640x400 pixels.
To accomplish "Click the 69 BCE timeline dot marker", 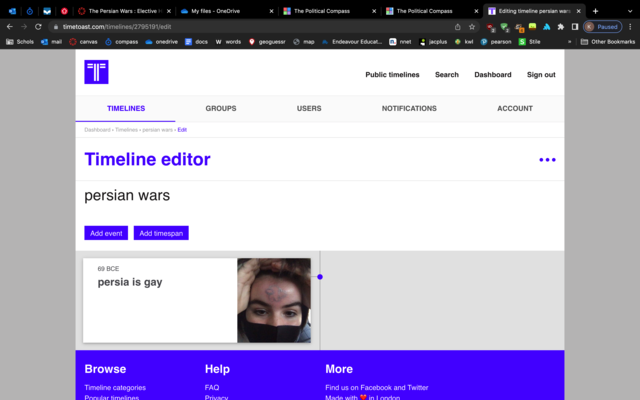I will click(320, 277).
